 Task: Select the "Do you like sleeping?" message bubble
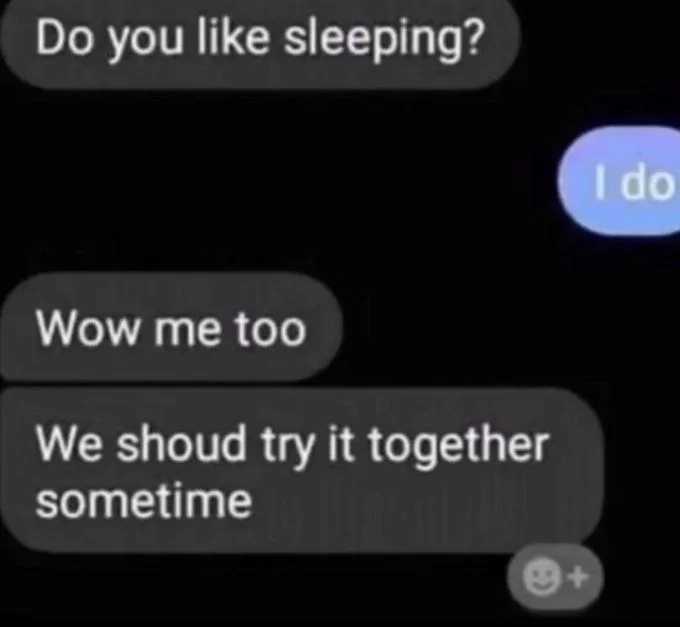point(259,42)
